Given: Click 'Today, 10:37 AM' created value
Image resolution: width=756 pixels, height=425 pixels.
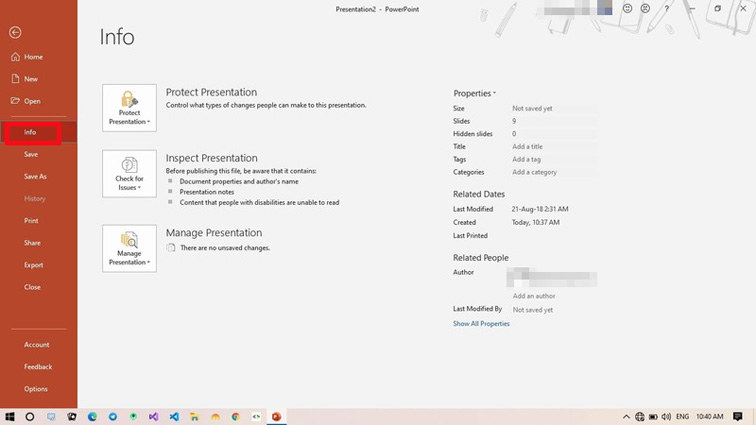Looking at the screenshot, I should (x=536, y=222).
